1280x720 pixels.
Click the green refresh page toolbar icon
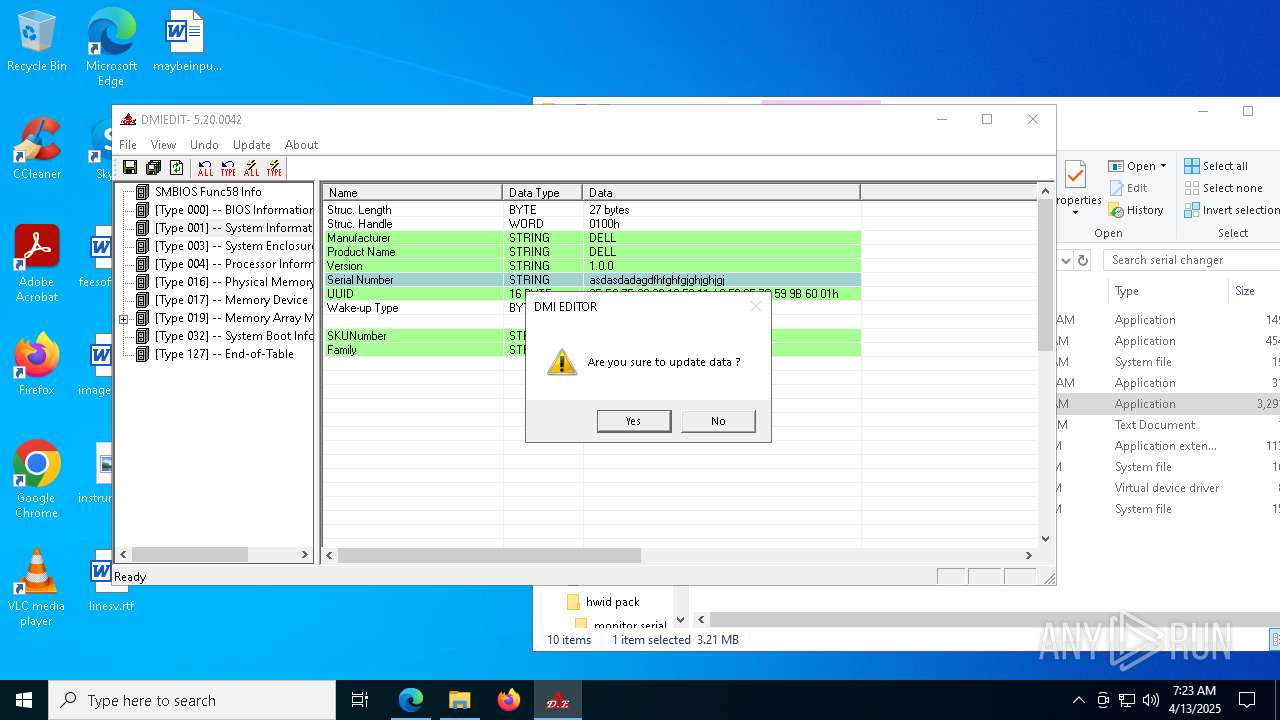pos(176,168)
